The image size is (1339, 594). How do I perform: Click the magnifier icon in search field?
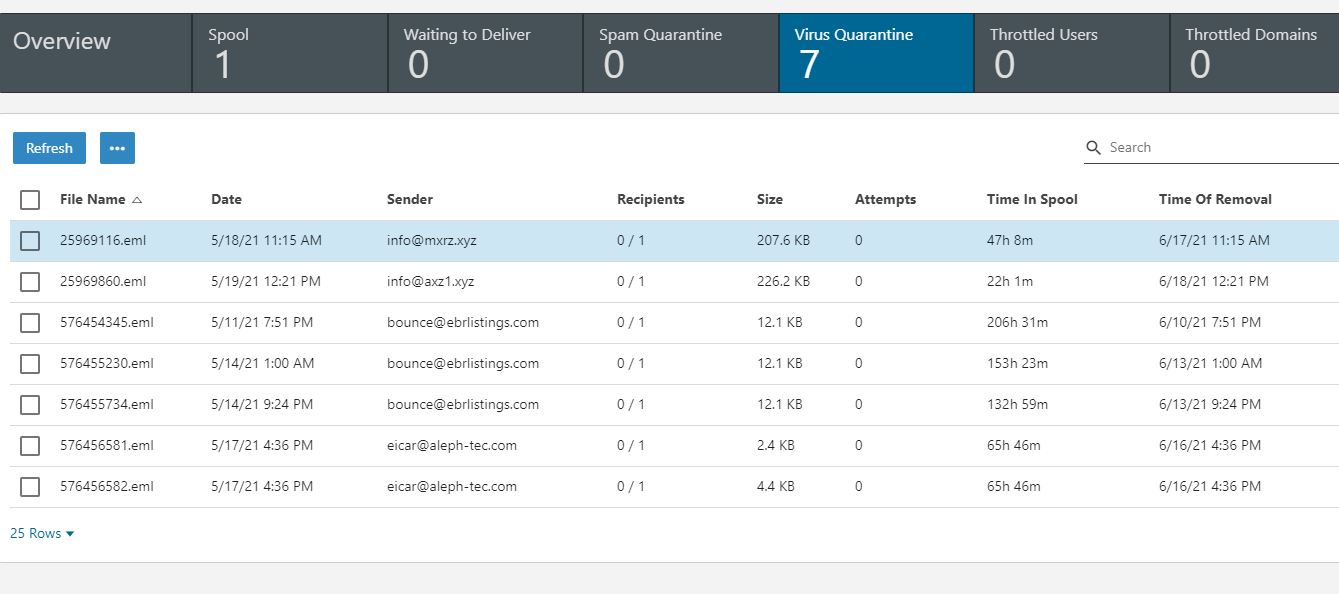pyautogui.click(x=1094, y=148)
